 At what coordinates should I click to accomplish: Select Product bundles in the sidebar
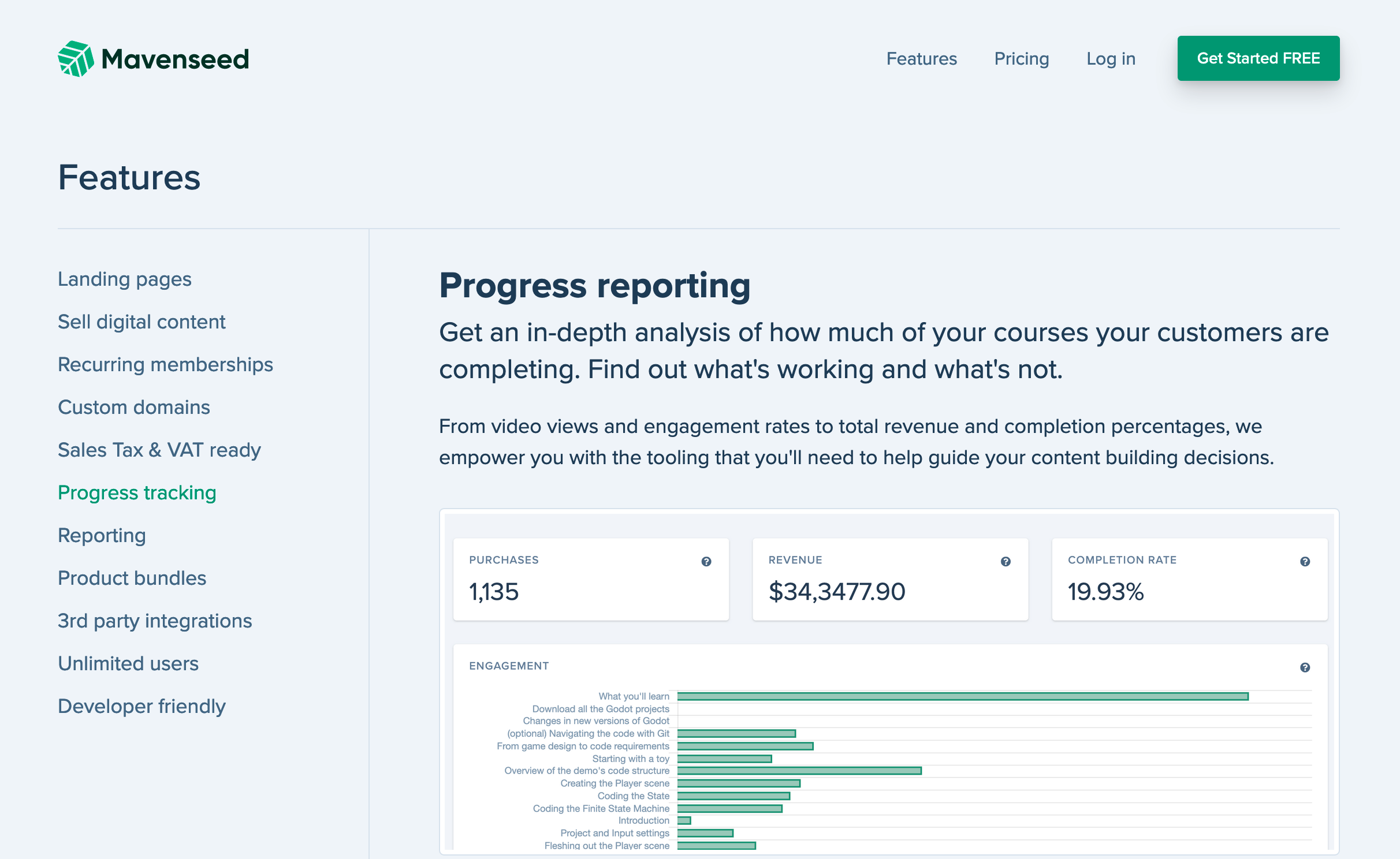click(x=132, y=578)
